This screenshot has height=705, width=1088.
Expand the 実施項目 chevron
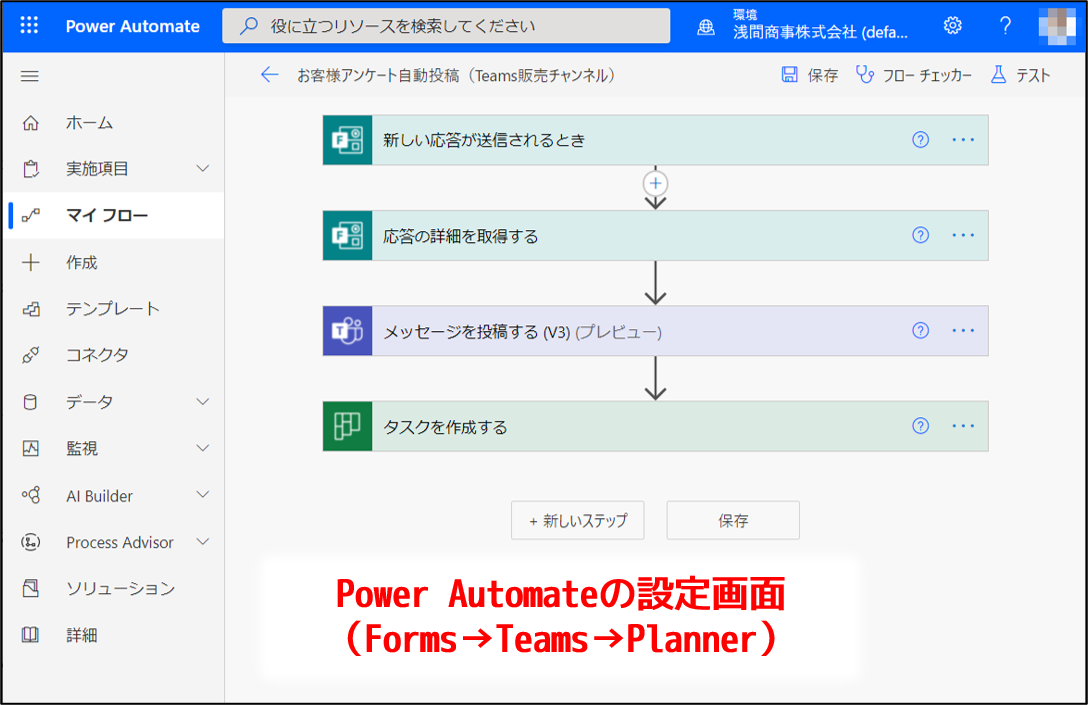203,169
